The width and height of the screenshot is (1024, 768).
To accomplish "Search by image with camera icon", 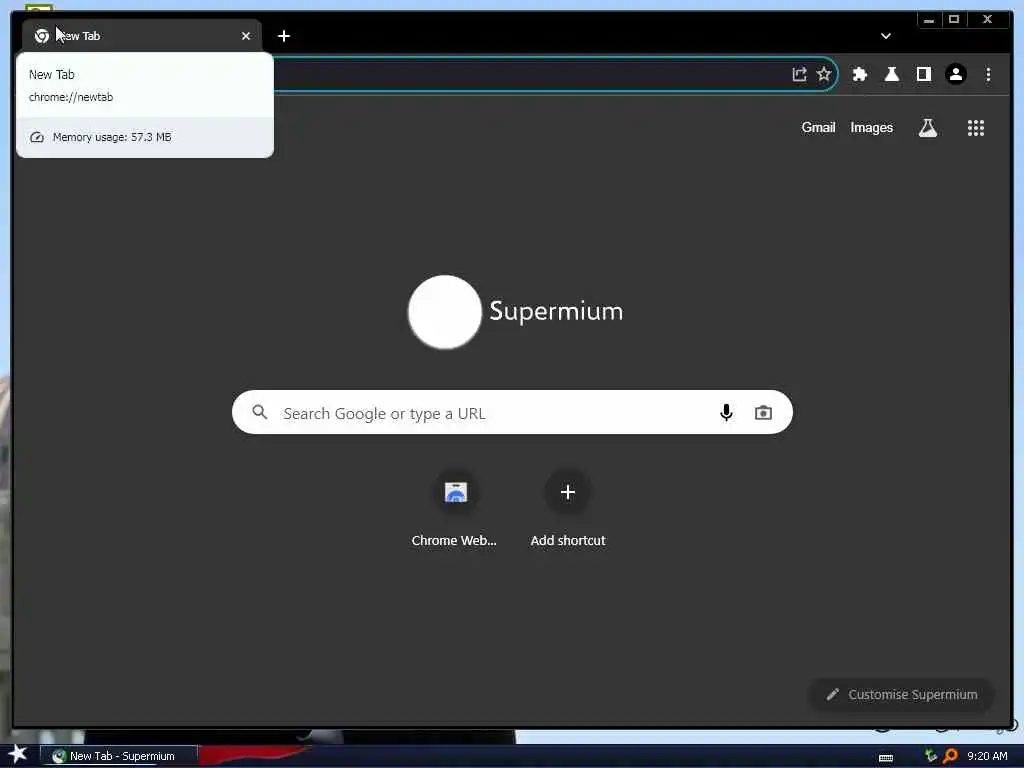I will (x=763, y=412).
